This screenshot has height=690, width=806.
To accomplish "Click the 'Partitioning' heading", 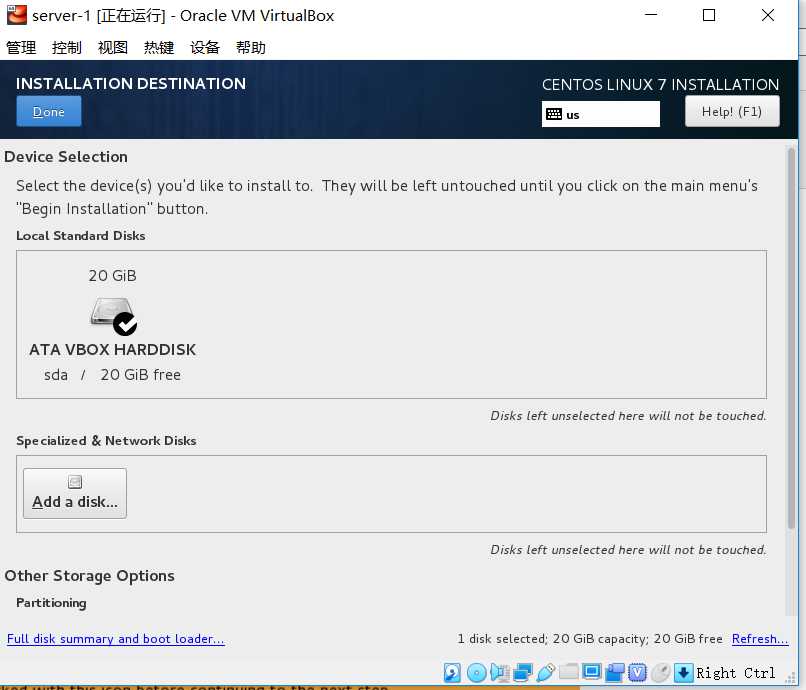I will [51, 603].
